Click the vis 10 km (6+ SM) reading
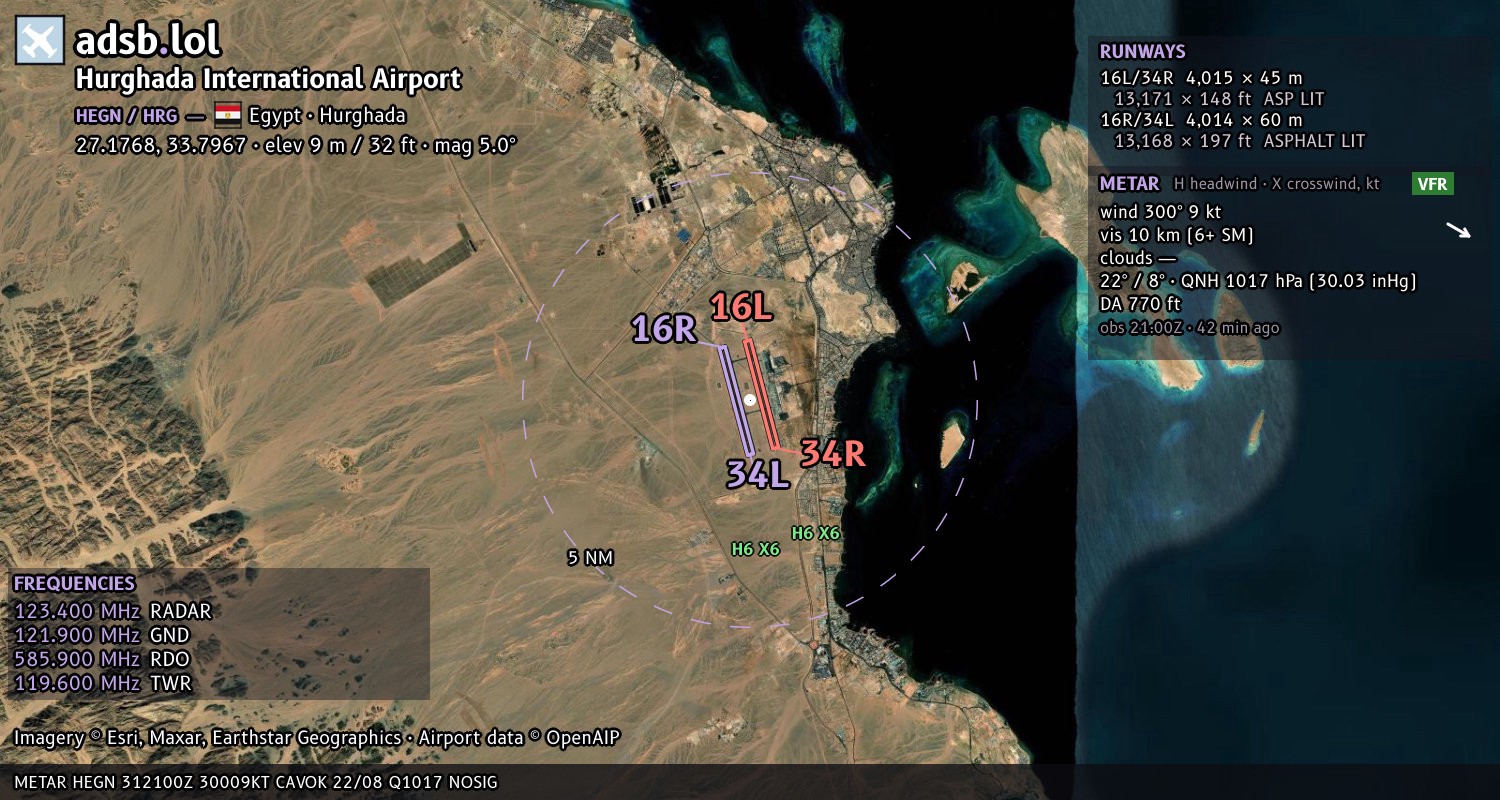This screenshot has width=1500, height=800. pos(1176,235)
